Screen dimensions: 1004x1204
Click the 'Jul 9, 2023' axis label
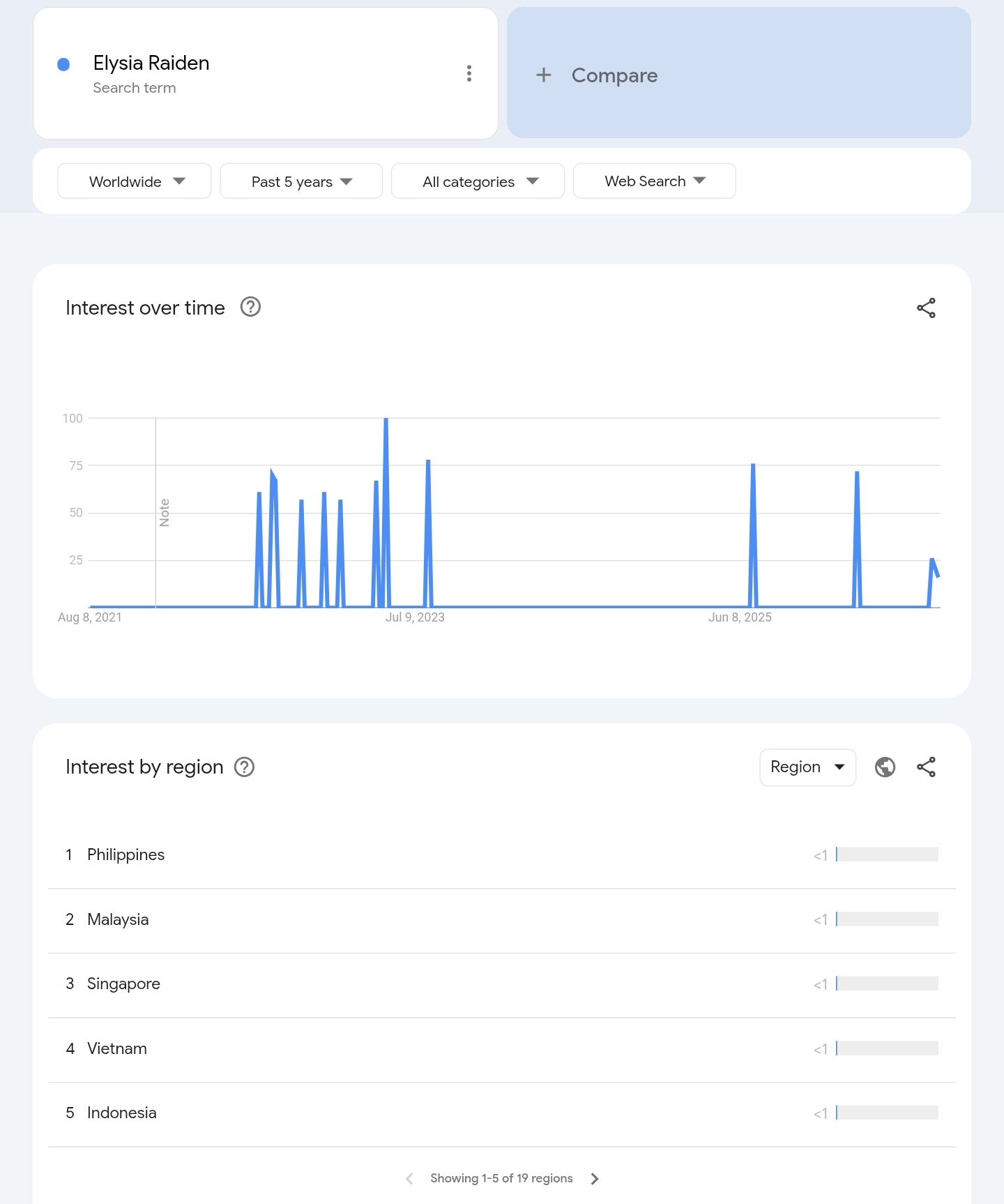click(x=415, y=617)
